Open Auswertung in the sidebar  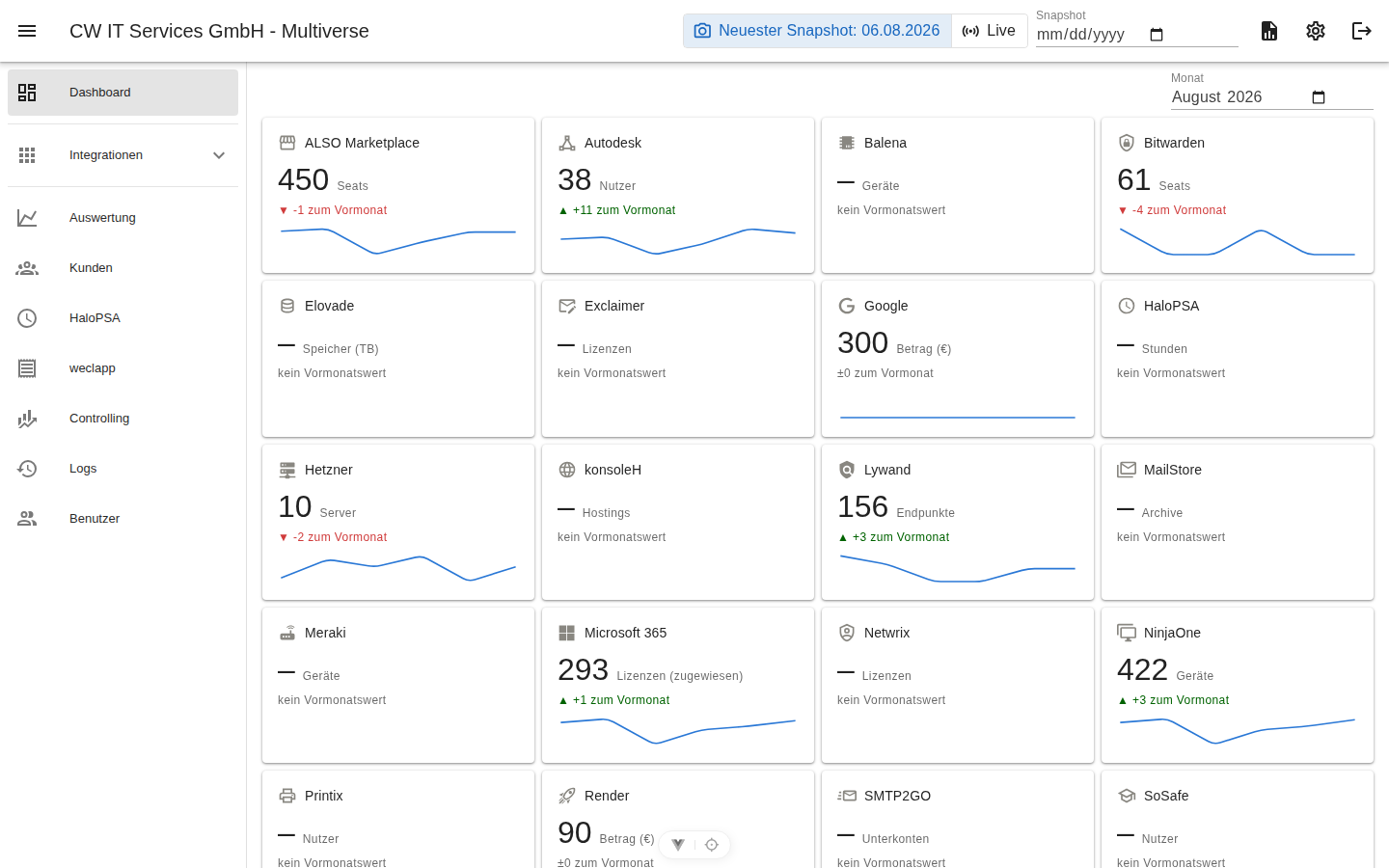tap(123, 218)
